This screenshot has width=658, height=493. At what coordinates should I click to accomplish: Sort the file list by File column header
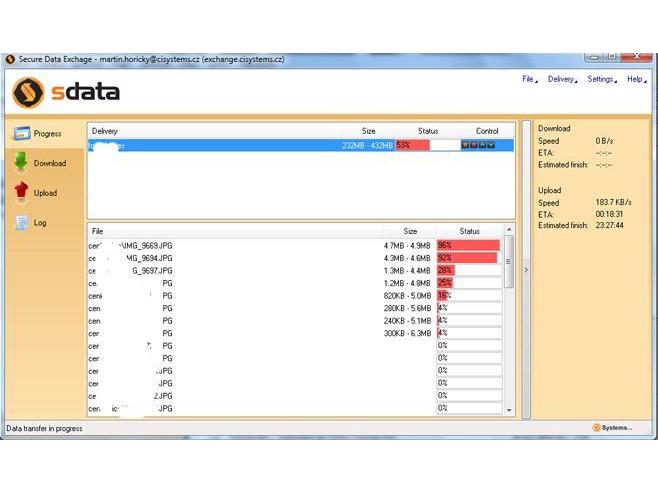[x=235, y=231]
